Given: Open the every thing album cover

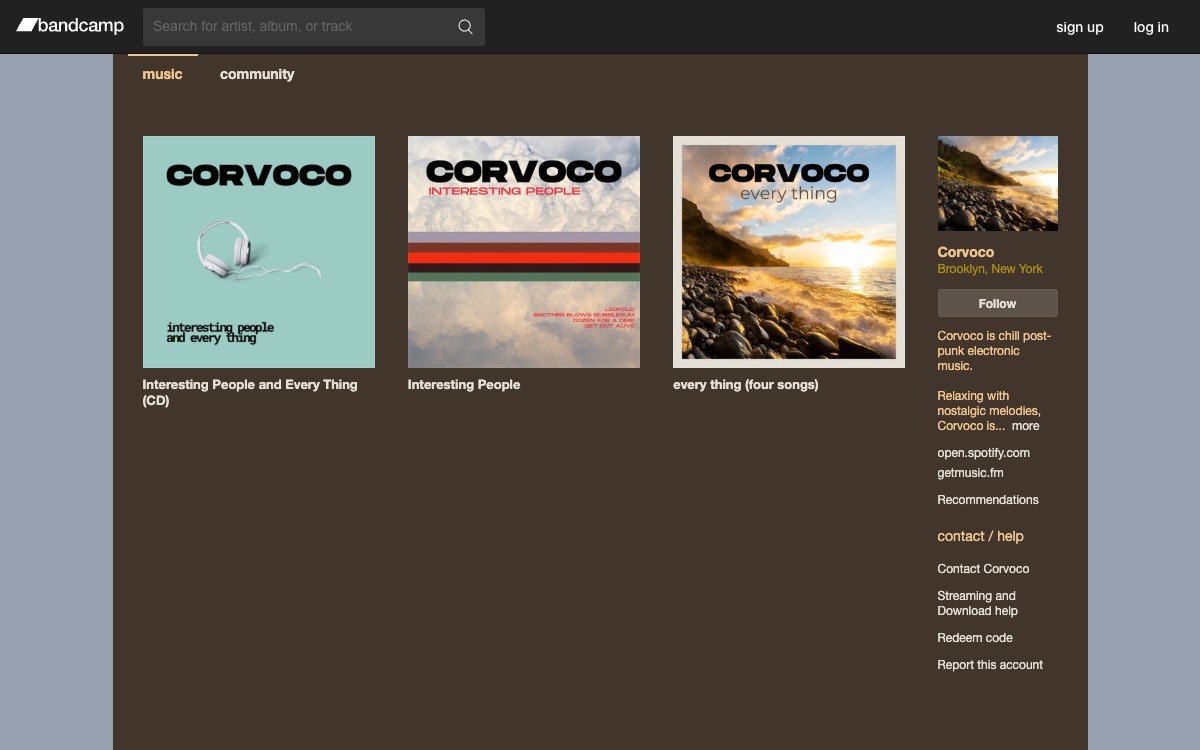Looking at the screenshot, I should (x=789, y=252).
